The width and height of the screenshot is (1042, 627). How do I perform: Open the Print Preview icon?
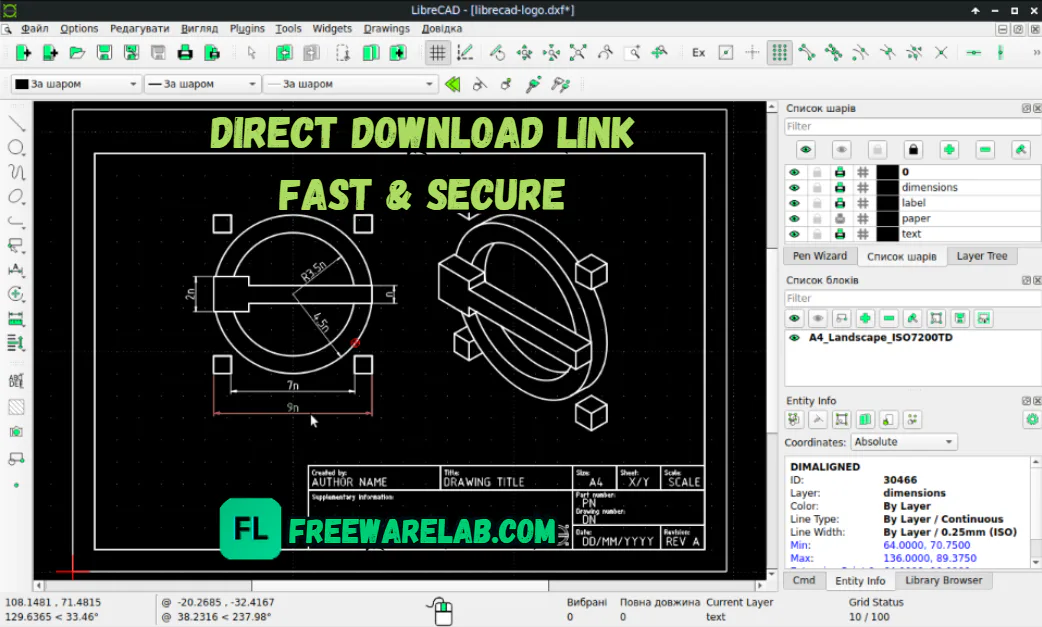[212, 52]
